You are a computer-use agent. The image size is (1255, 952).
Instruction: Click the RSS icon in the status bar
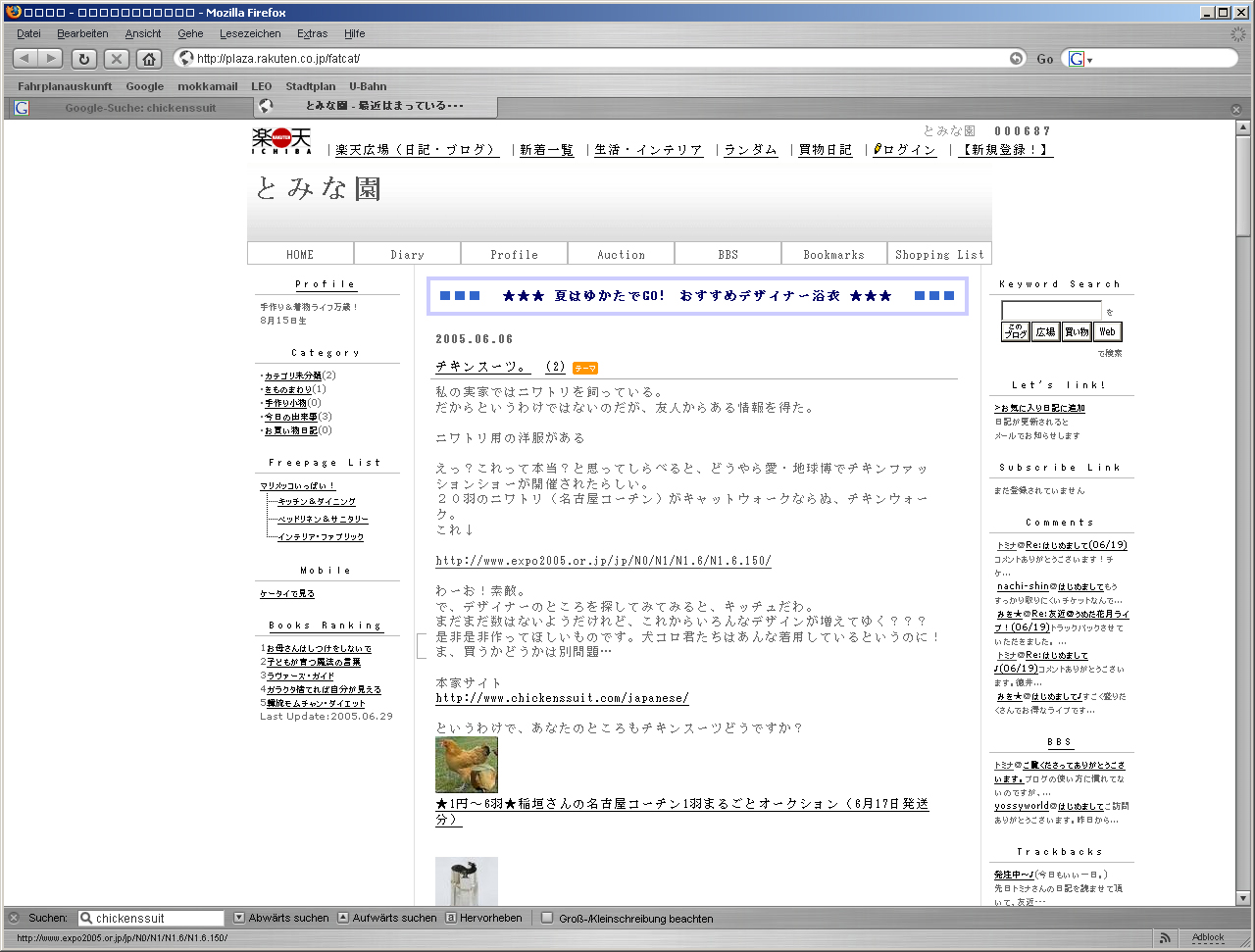(1165, 938)
